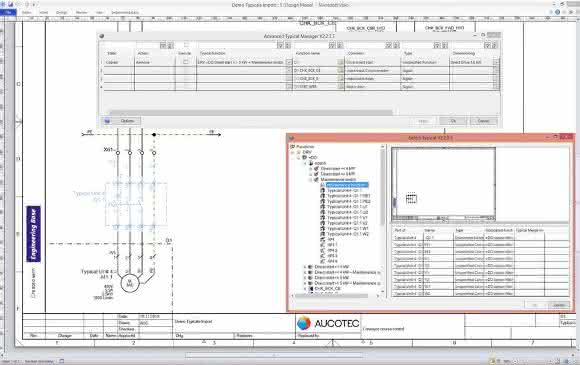Click the Typical Merge column header
Image resolution: width=580 pixels, height=365 pixels.
point(530,230)
